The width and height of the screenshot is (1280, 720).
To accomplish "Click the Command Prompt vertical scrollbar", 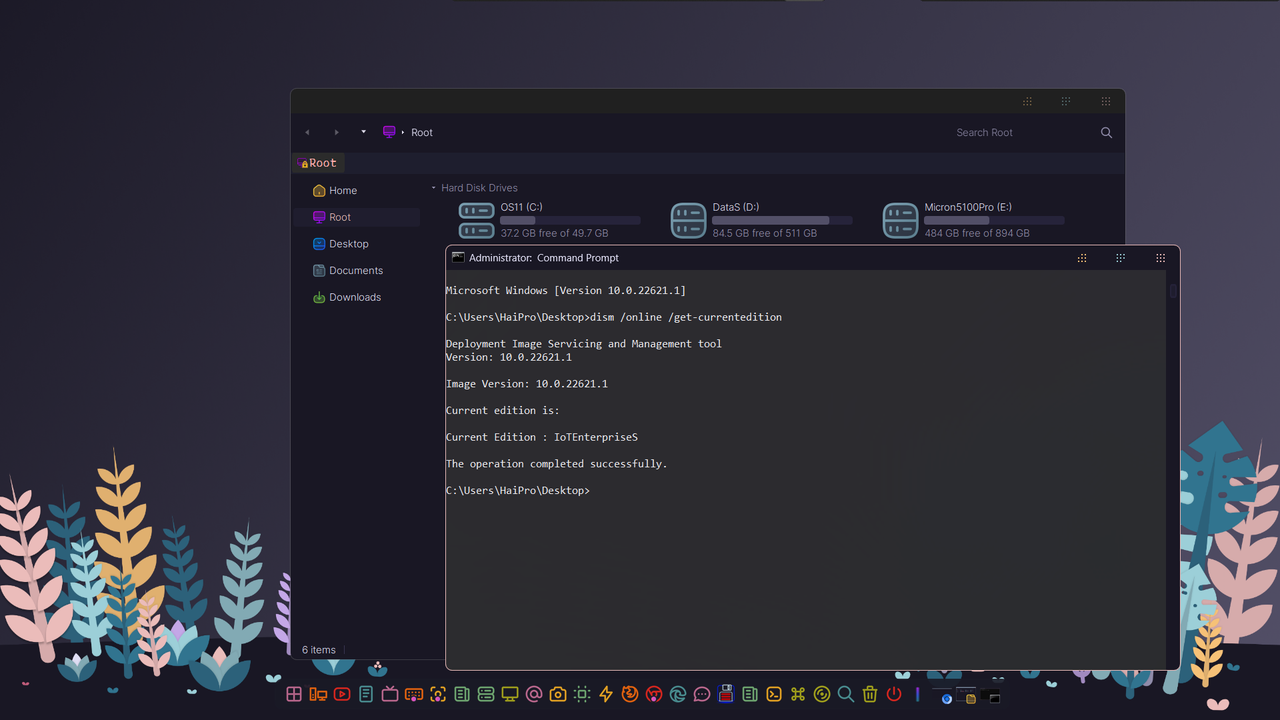I will pos(1174,470).
